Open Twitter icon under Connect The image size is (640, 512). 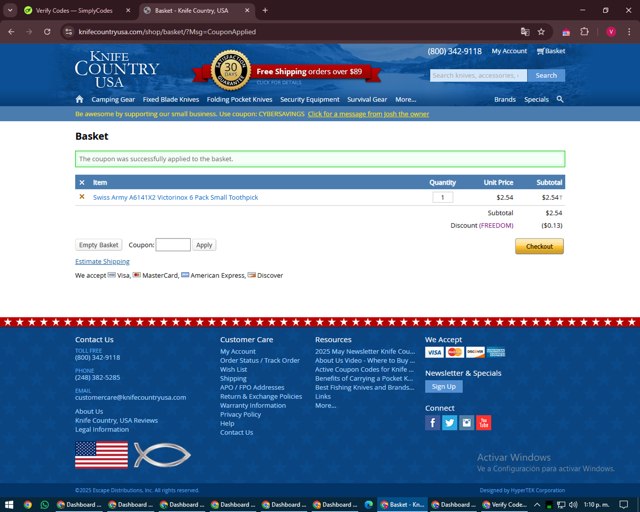click(449, 423)
